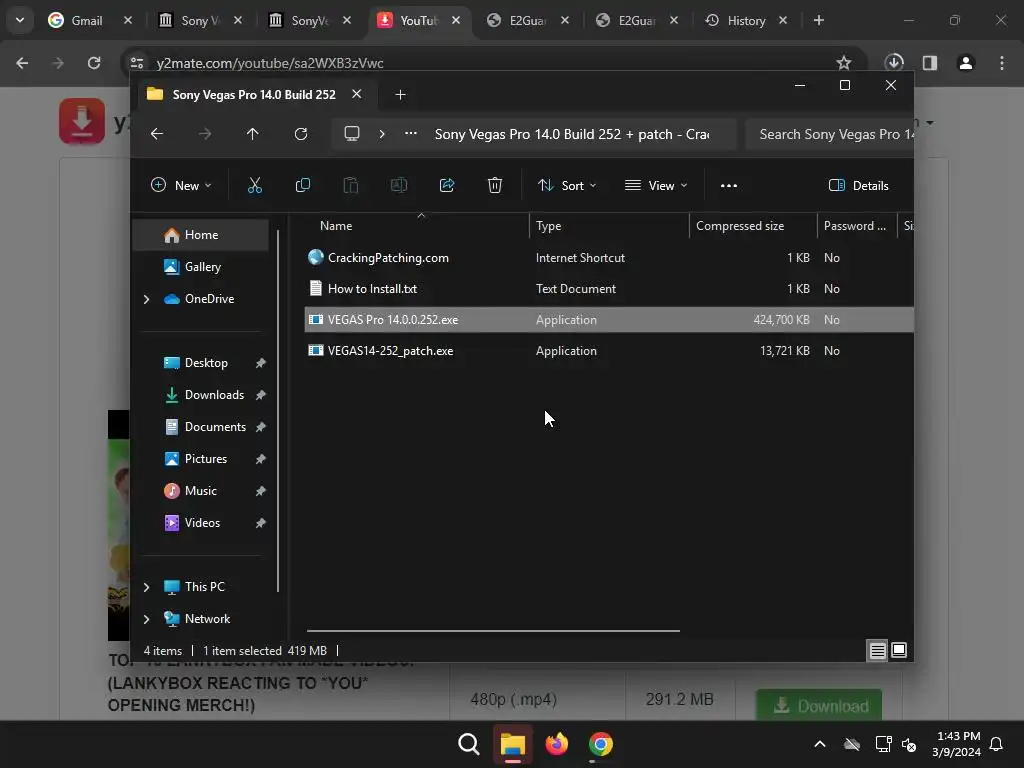1024x768 pixels.
Task: Show hidden icons in system tray
Action: click(820, 744)
